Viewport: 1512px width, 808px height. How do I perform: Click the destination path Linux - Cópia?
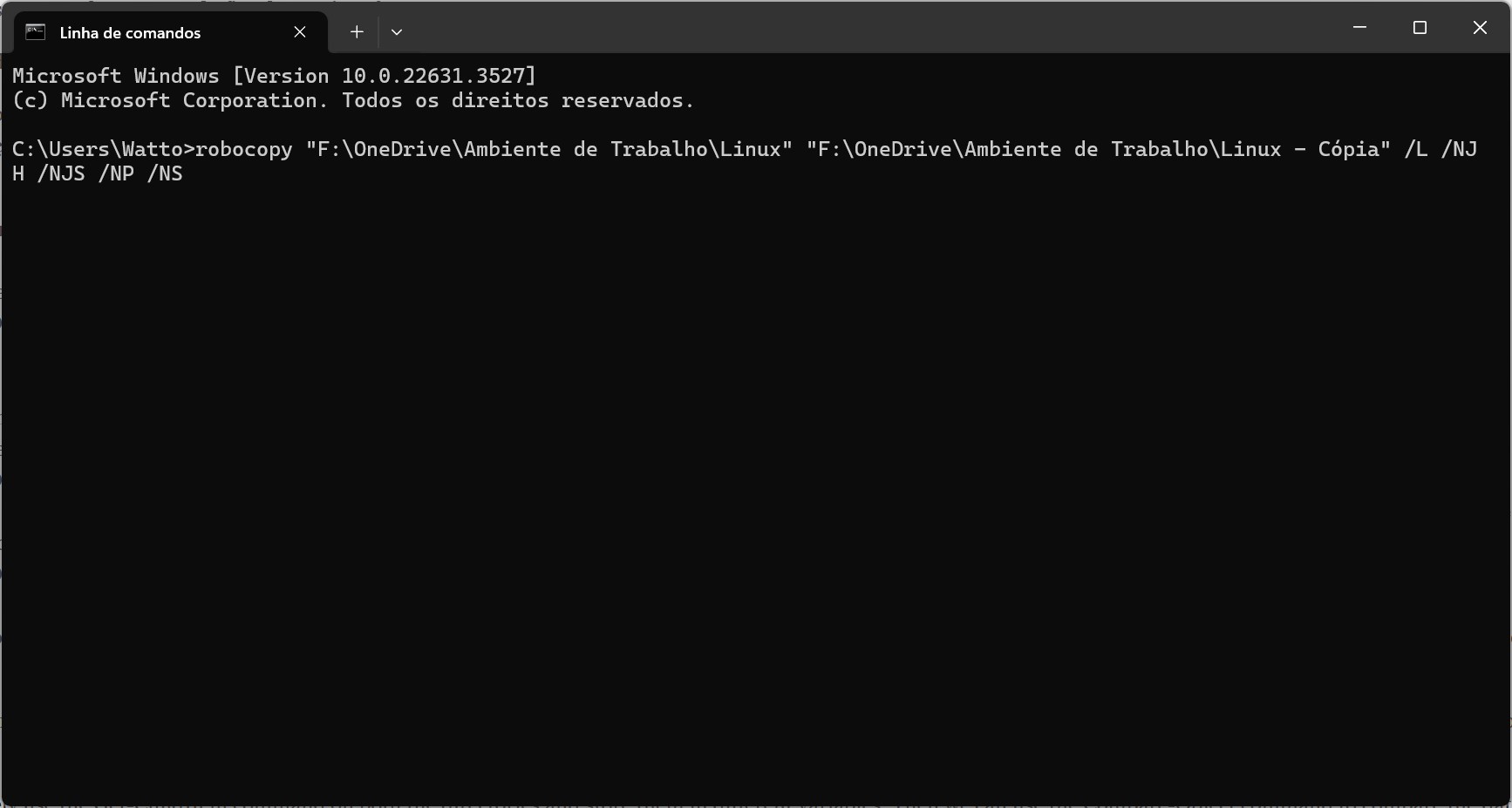tap(1098, 149)
